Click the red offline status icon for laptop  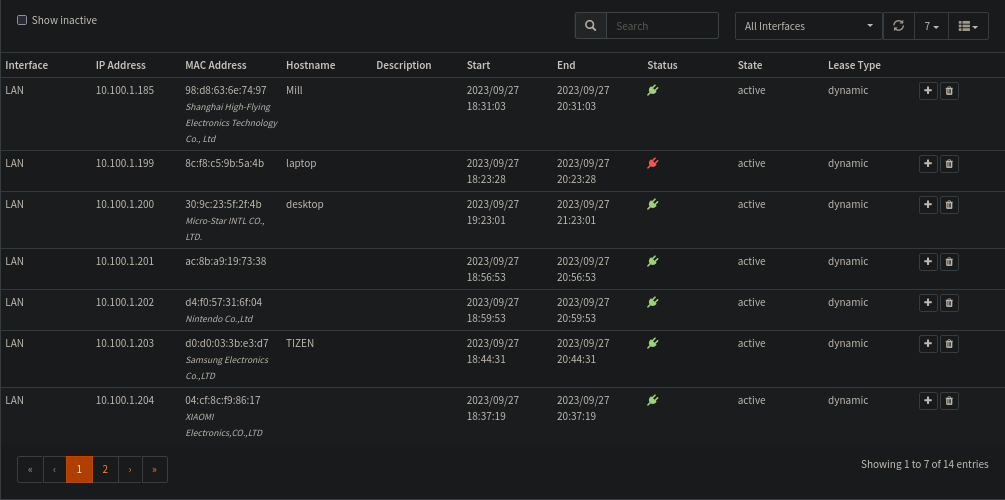(653, 163)
